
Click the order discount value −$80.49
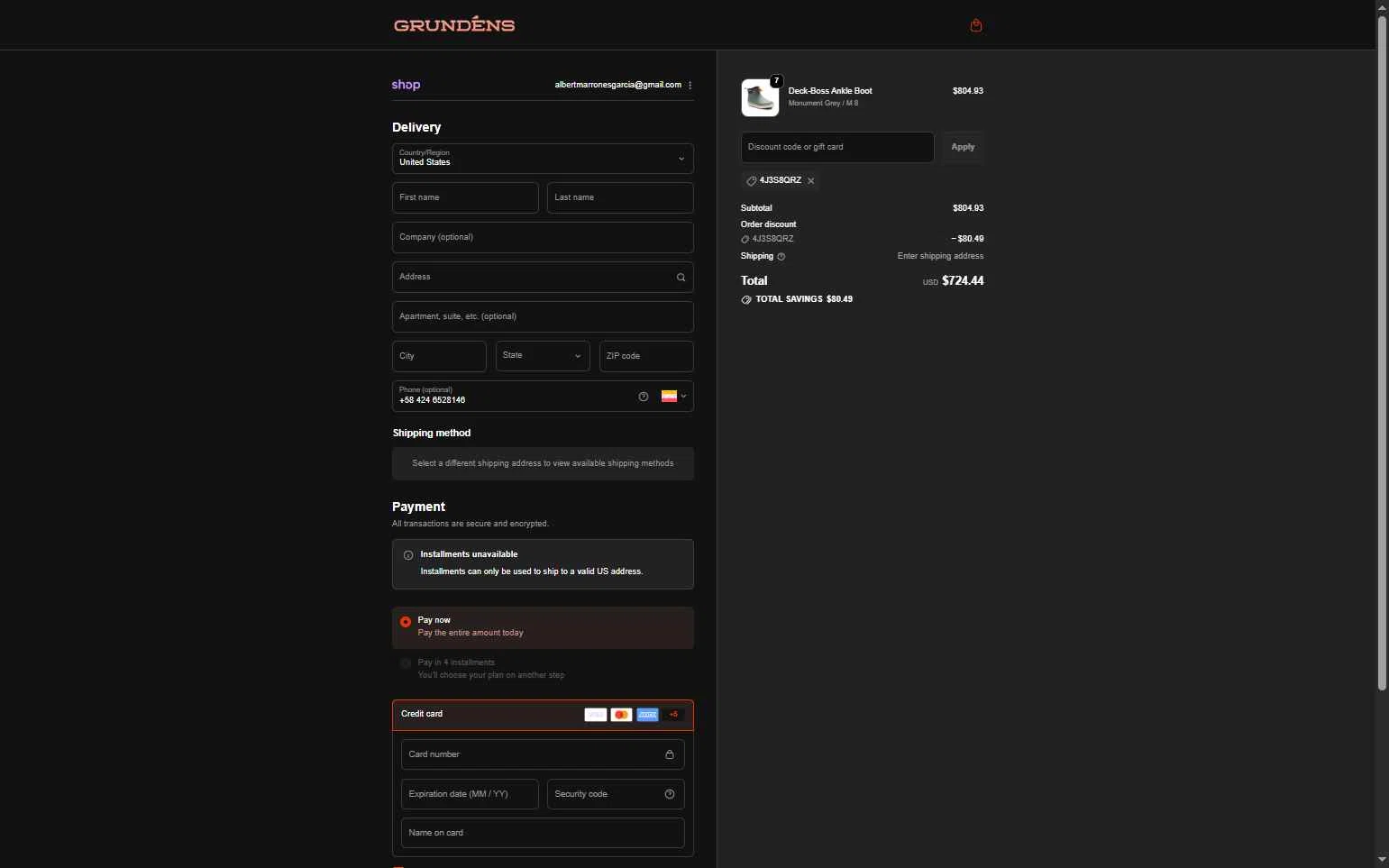coord(967,239)
